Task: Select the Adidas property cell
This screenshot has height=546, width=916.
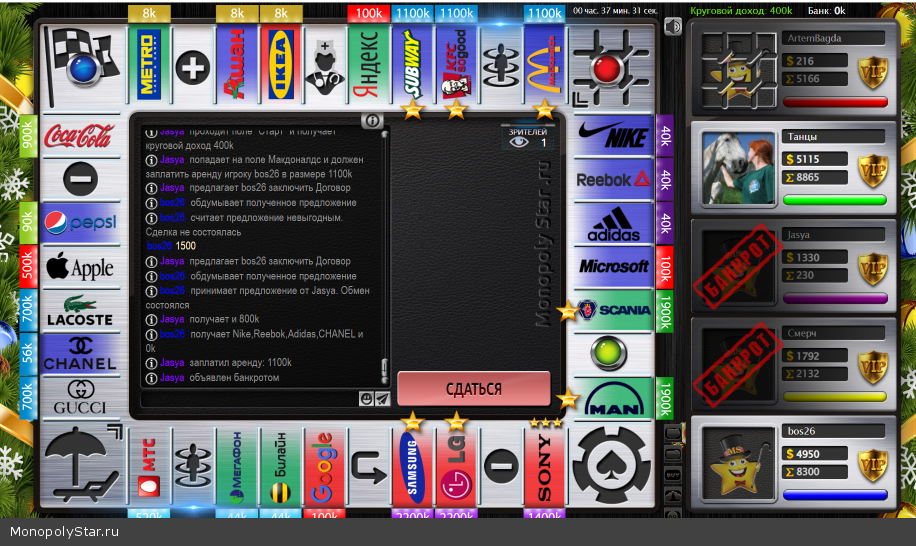Action: 613,224
